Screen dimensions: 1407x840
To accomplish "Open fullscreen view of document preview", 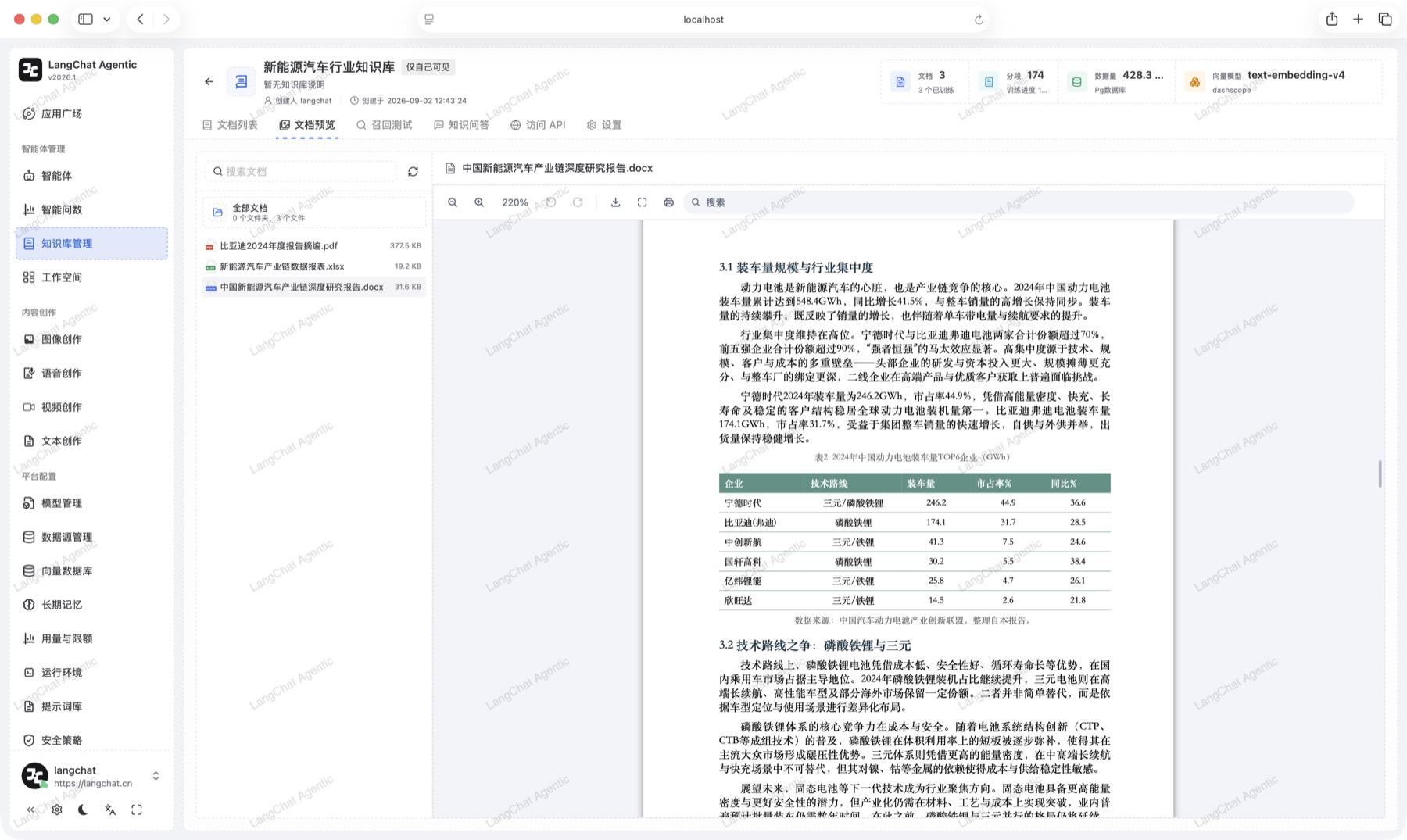I will pyautogui.click(x=643, y=202).
